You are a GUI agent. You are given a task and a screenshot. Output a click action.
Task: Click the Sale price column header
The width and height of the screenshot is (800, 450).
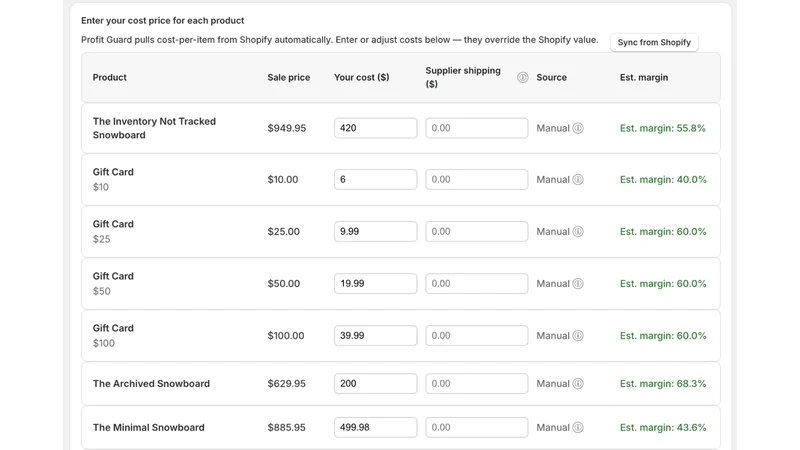pyautogui.click(x=289, y=78)
